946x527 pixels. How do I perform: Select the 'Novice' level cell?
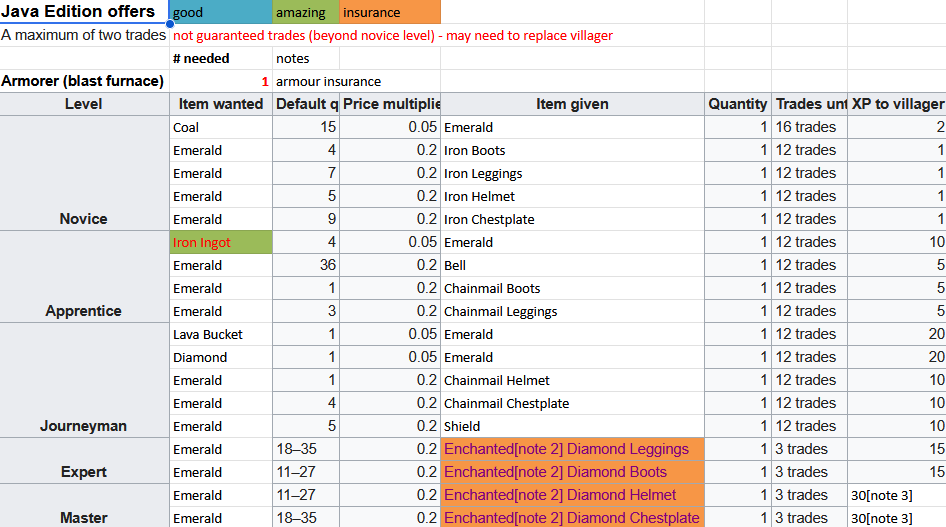84,173
